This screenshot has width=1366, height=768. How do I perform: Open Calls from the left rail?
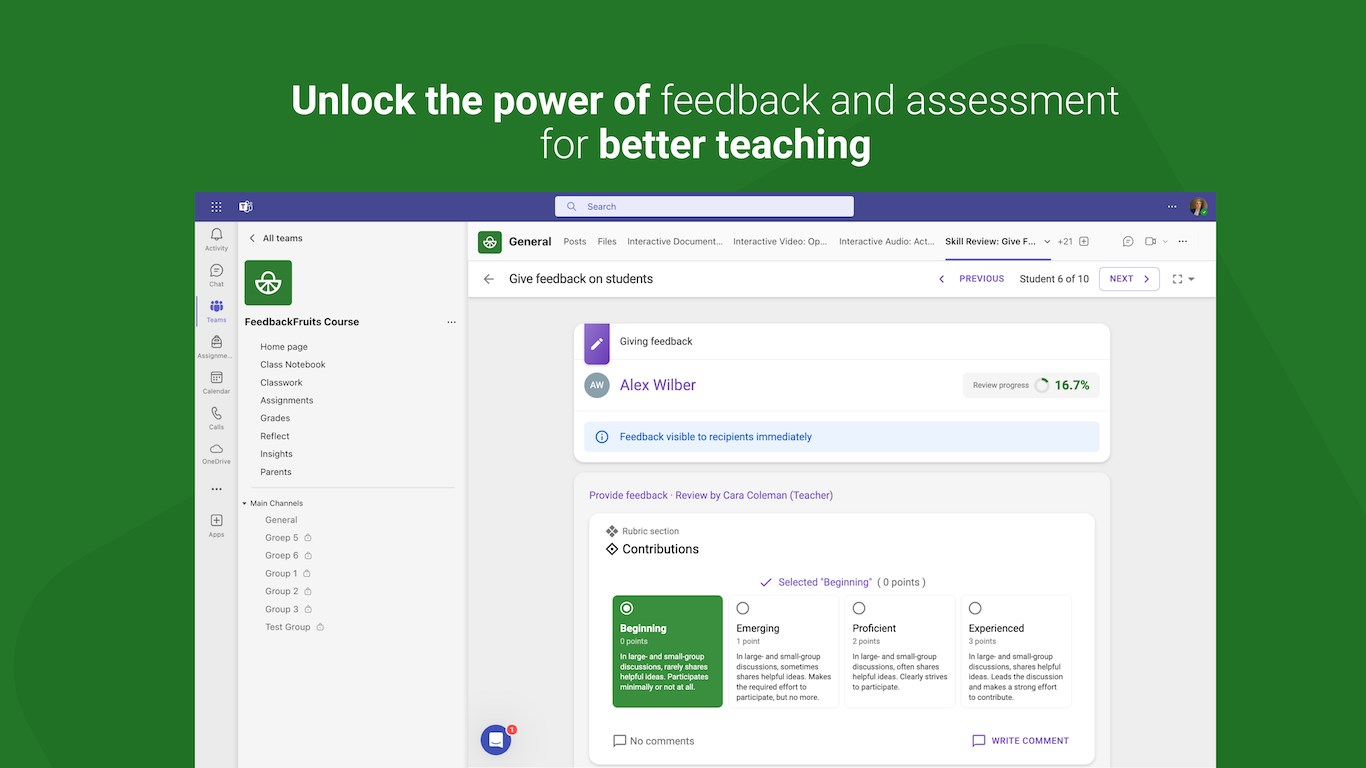[216, 418]
